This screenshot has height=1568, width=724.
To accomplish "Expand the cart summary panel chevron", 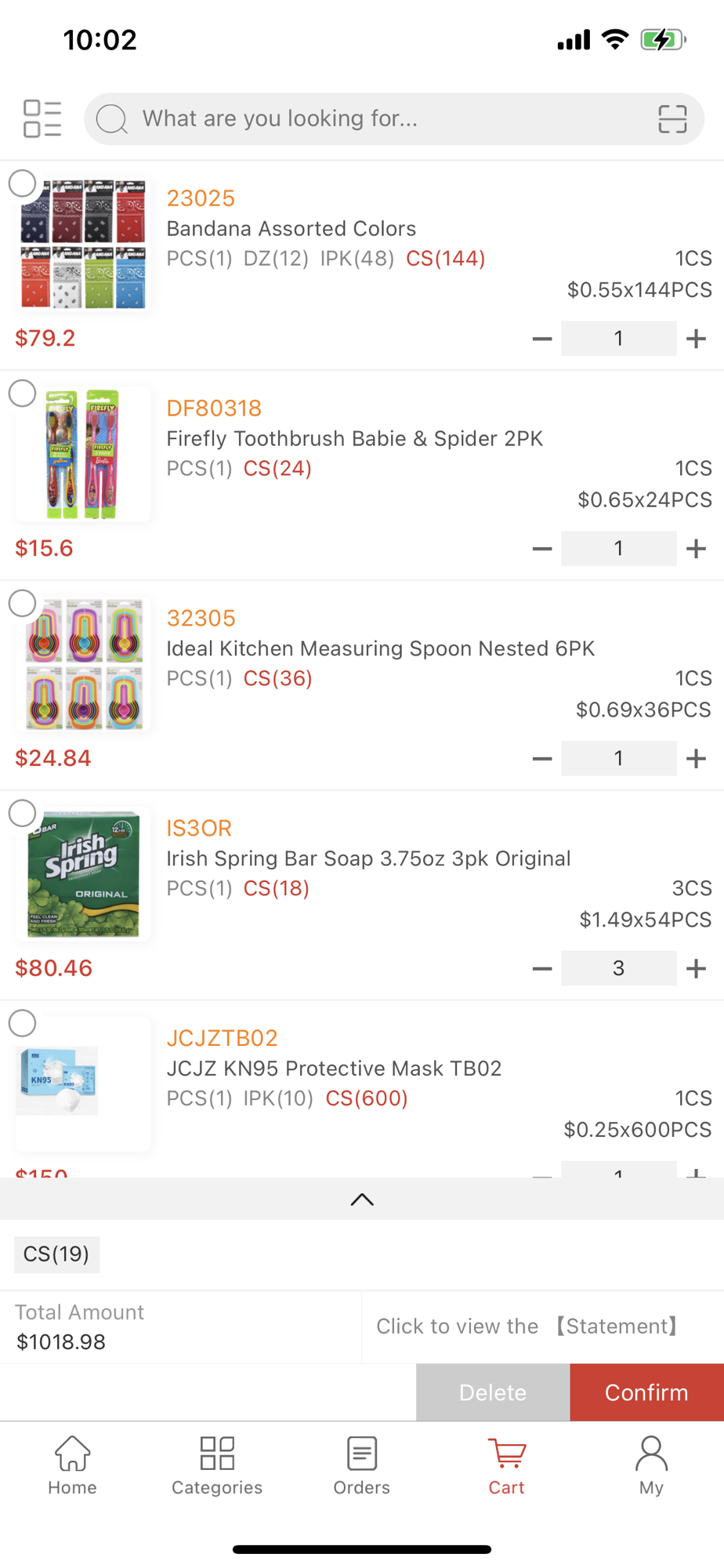I will click(362, 1200).
